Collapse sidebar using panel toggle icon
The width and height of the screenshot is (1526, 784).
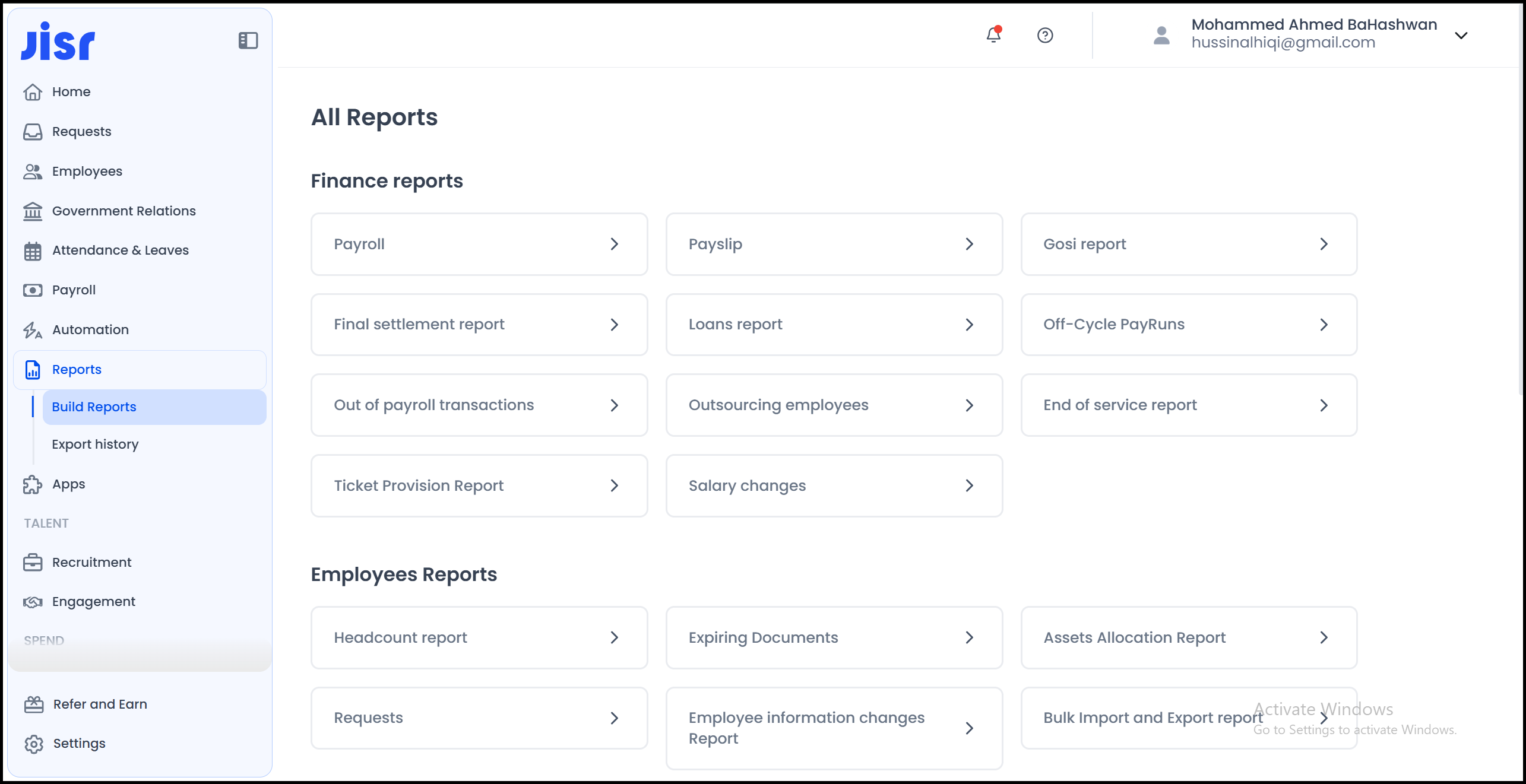point(248,40)
